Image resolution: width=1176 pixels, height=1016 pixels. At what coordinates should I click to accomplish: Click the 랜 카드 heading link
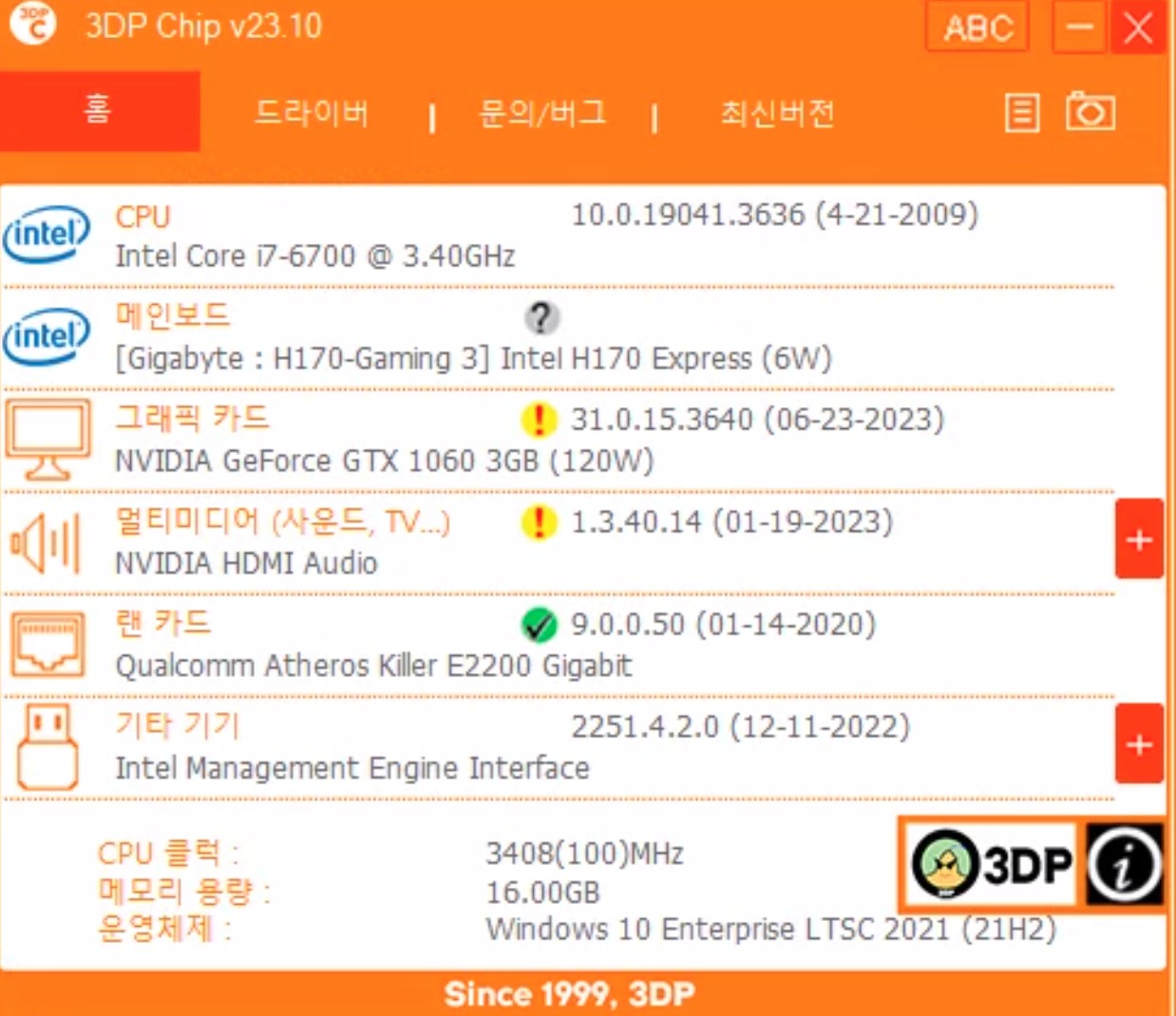tap(162, 623)
